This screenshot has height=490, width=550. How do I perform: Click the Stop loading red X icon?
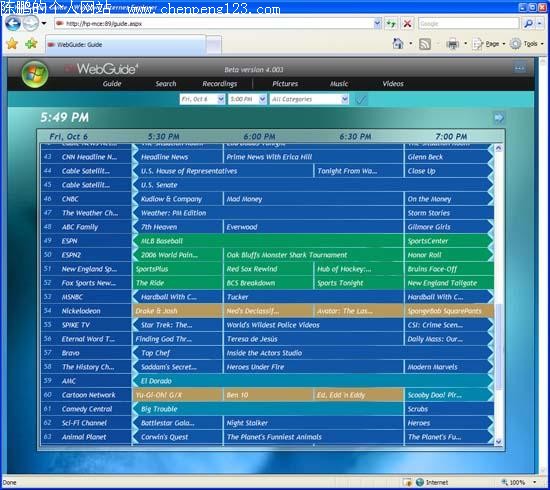(x=407, y=24)
